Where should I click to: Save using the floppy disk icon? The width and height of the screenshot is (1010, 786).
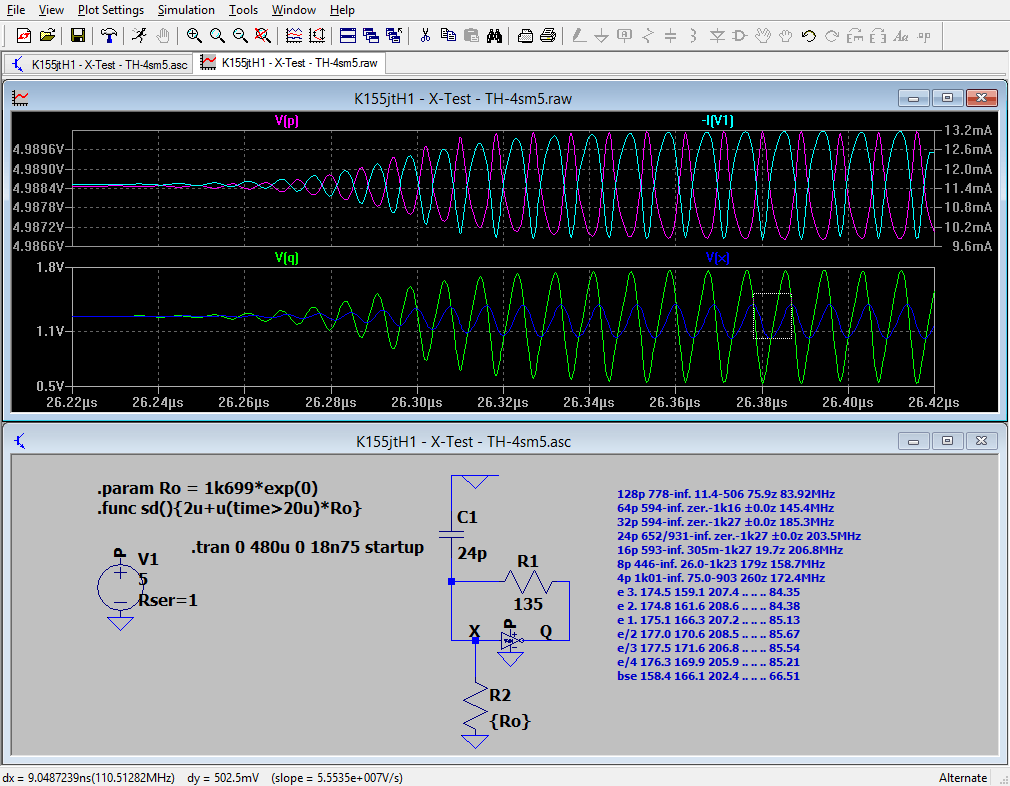click(x=78, y=36)
